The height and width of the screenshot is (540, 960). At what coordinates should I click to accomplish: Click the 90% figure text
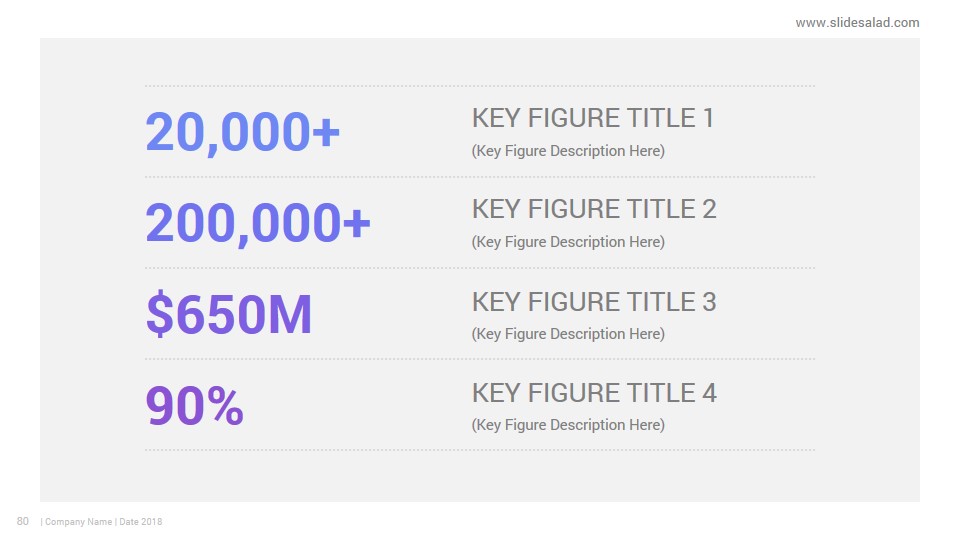195,405
